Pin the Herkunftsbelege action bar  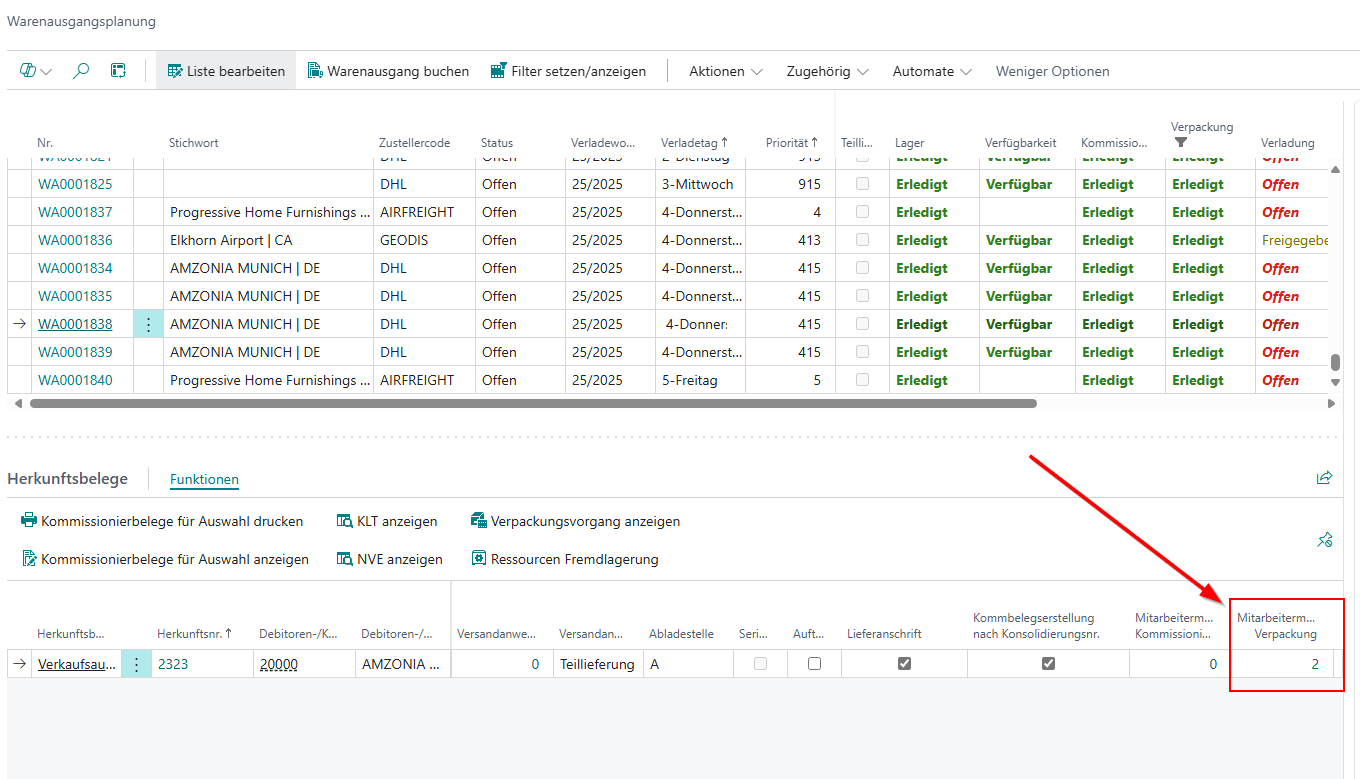1324,540
